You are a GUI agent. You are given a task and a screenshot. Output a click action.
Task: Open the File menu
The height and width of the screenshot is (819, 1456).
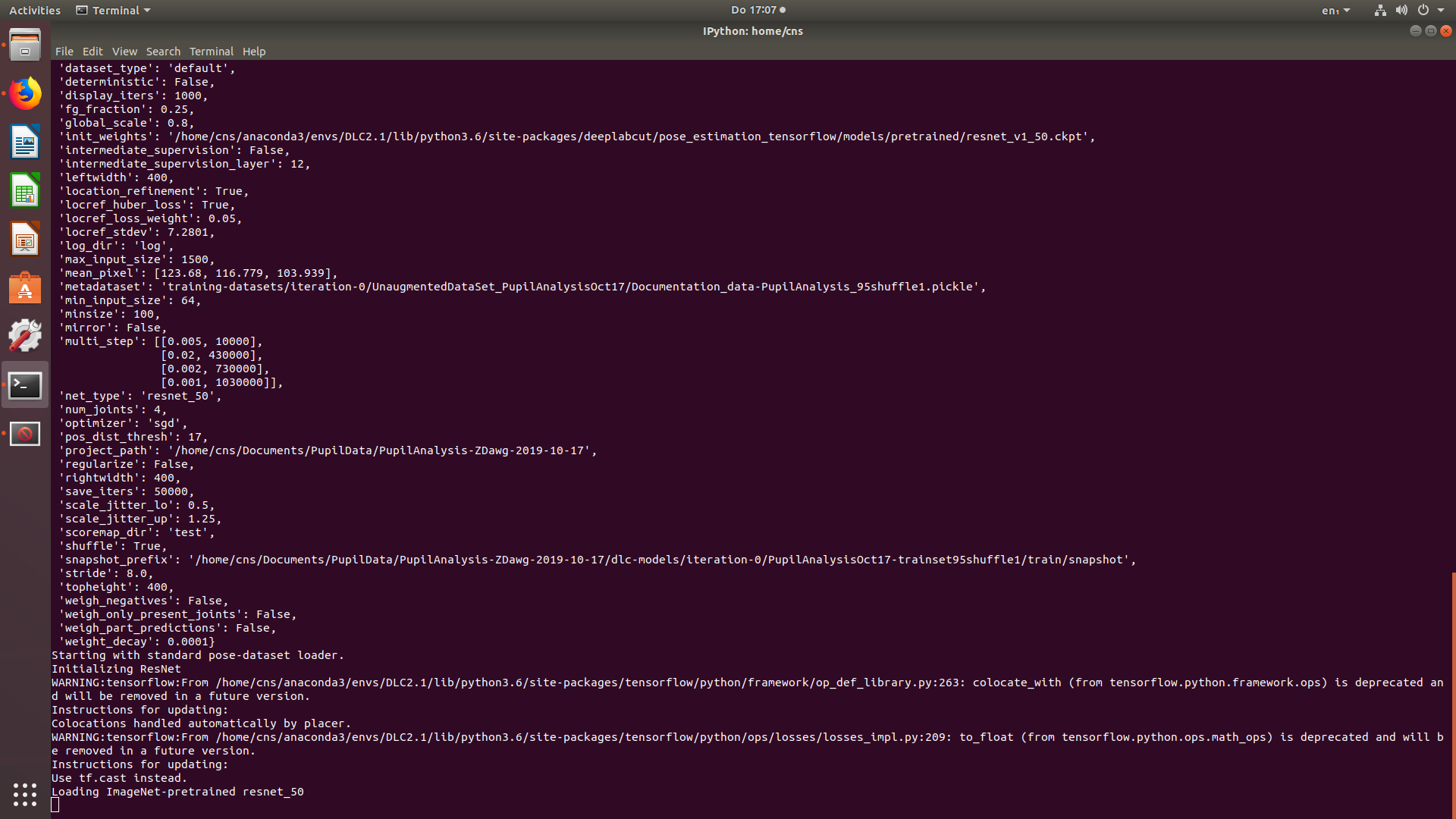tap(64, 51)
